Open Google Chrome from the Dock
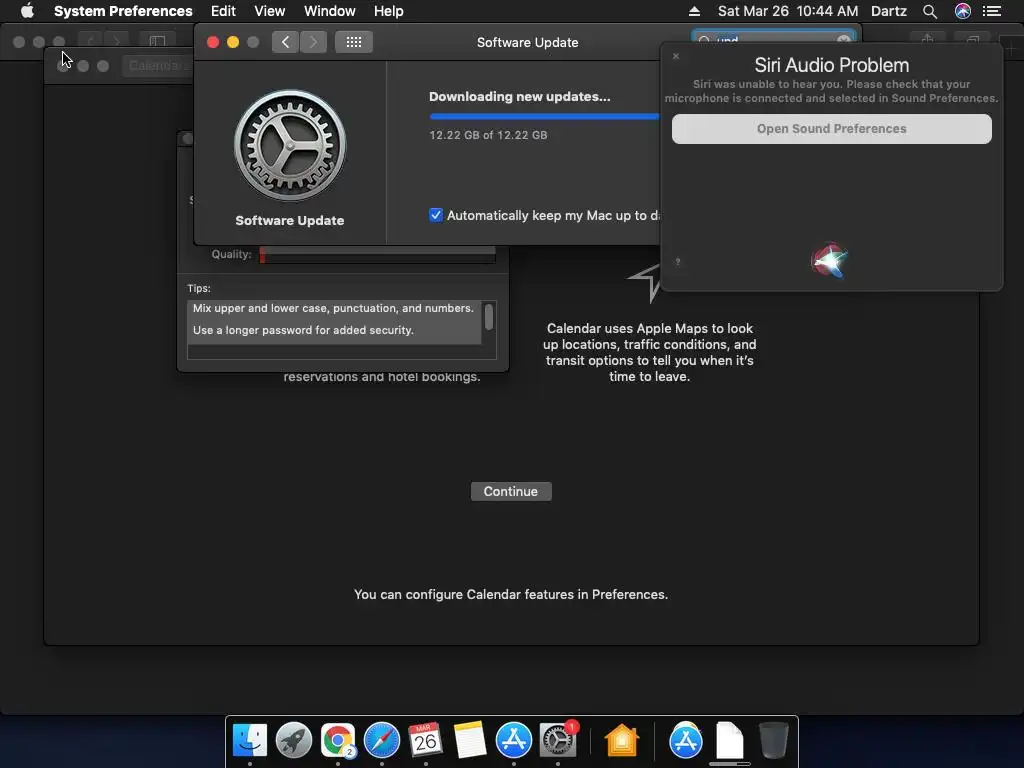This screenshot has height=768, width=1024. 338,741
